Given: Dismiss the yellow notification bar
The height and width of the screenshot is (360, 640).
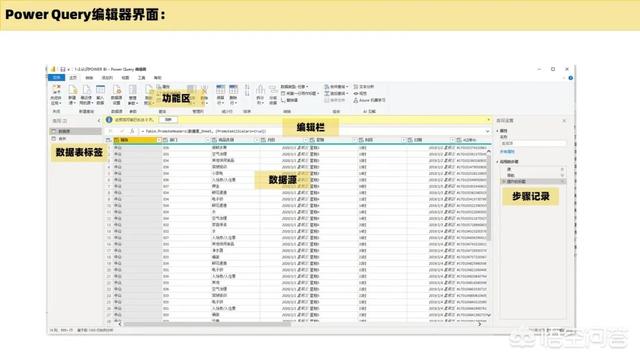Looking at the screenshot, I should tap(488, 120).
